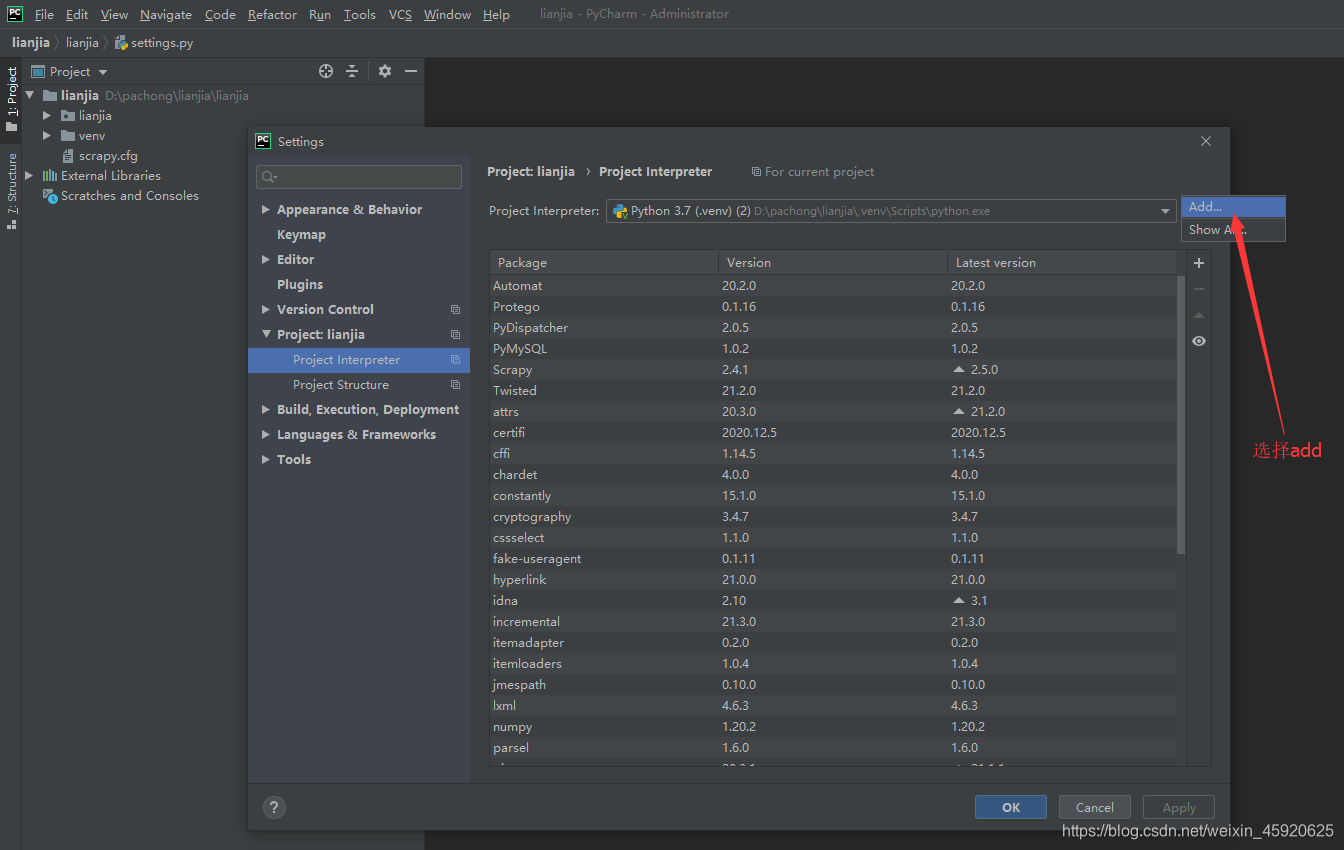Select the numpy package row
The image size is (1344, 850).
(833, 727)
